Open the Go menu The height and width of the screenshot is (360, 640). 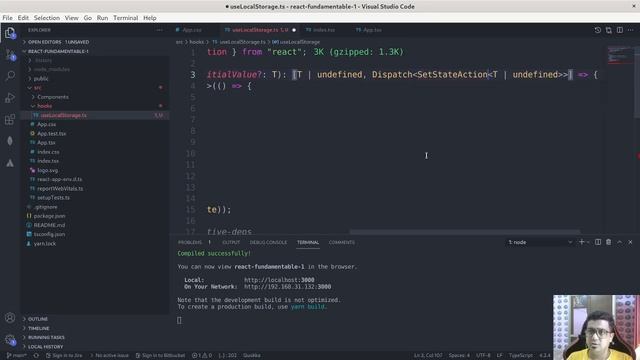pyautogui.click(x=87, y=18)
